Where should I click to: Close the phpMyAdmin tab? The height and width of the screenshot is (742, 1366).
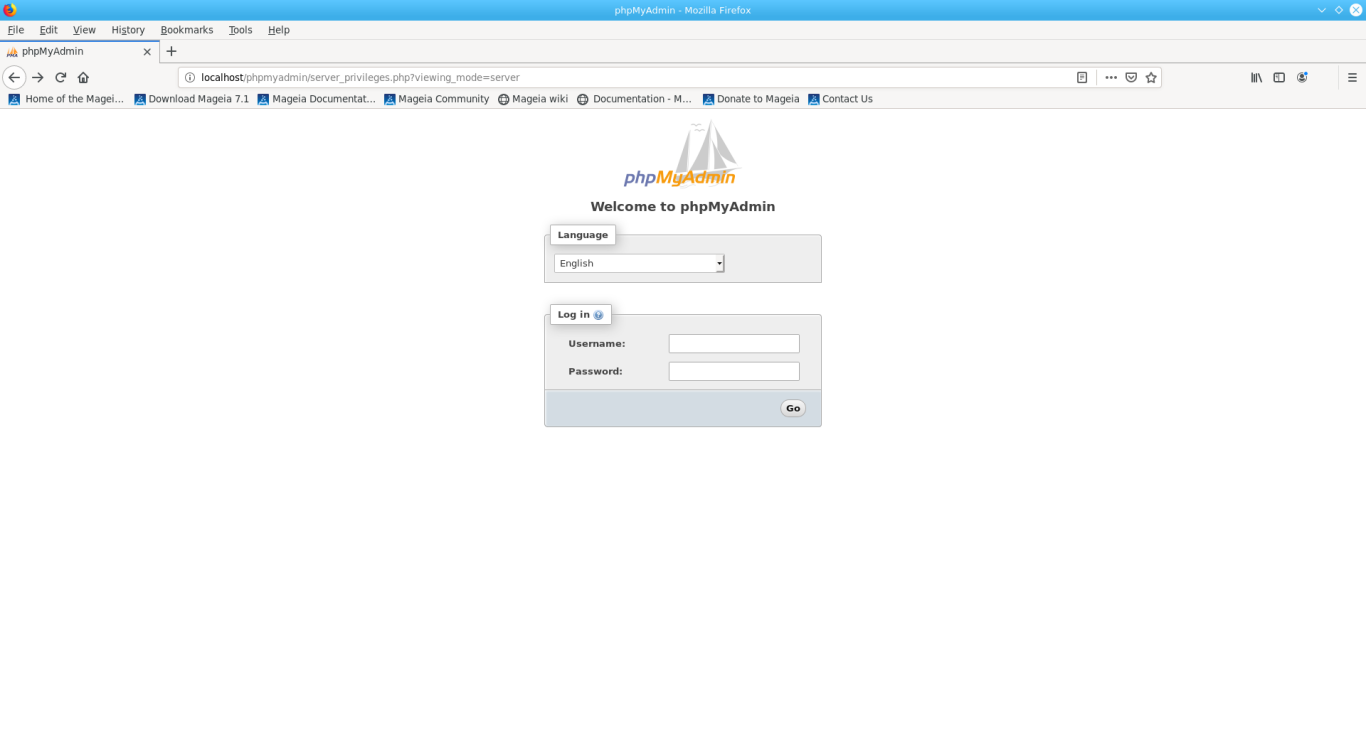pyautogui.click(x=147, y=51)
